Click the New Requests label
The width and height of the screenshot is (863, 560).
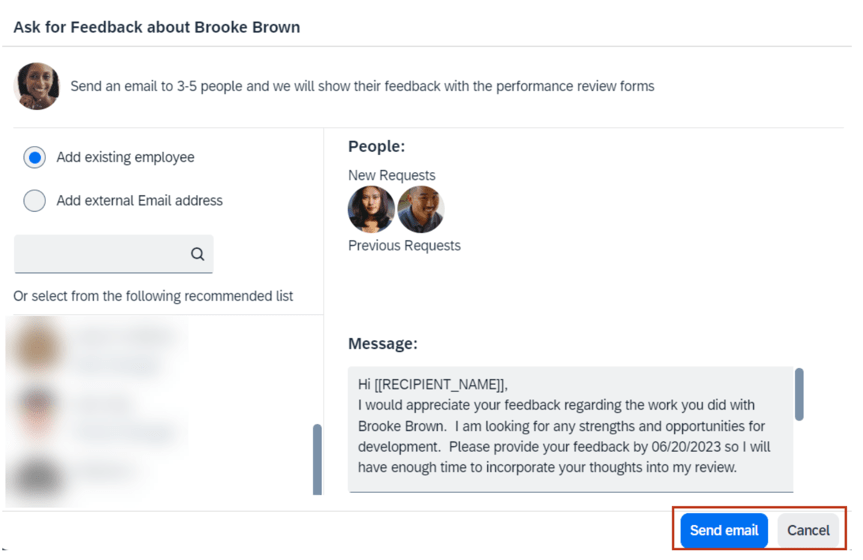click(391, 175)
